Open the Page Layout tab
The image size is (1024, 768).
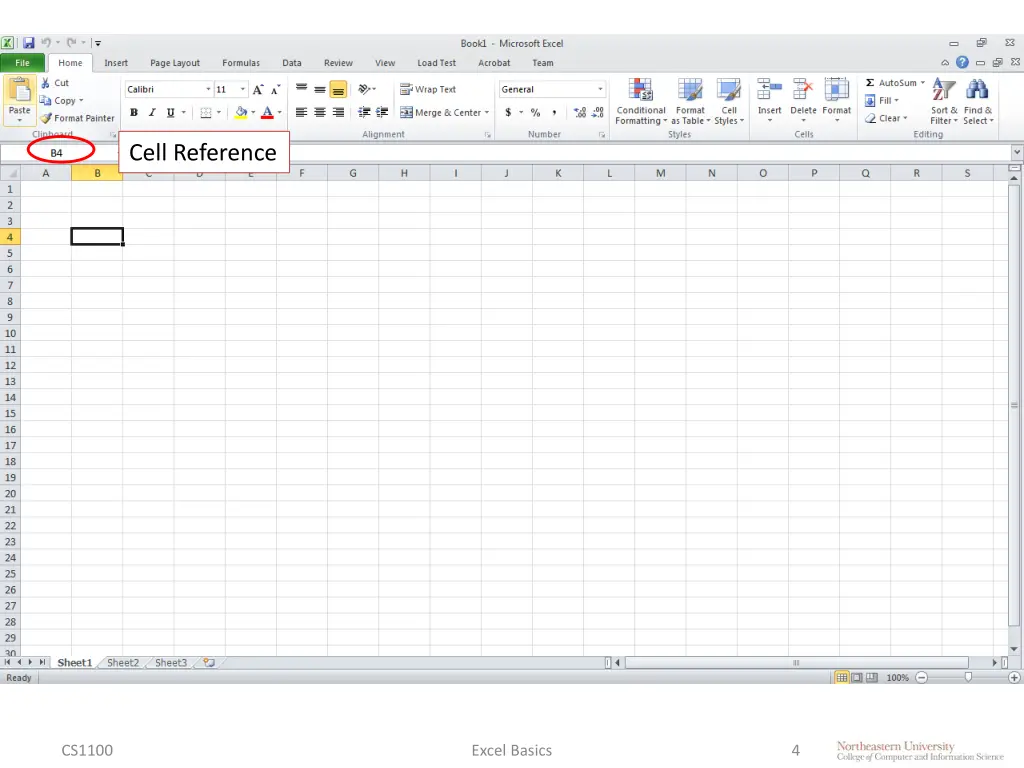pyautogui.click(x=175, y=63)
